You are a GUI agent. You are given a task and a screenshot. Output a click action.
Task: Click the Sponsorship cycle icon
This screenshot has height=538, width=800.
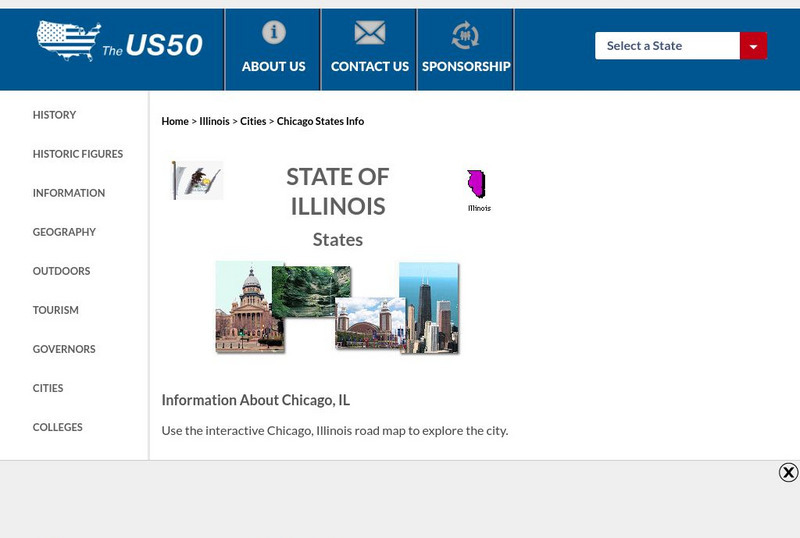465,35
